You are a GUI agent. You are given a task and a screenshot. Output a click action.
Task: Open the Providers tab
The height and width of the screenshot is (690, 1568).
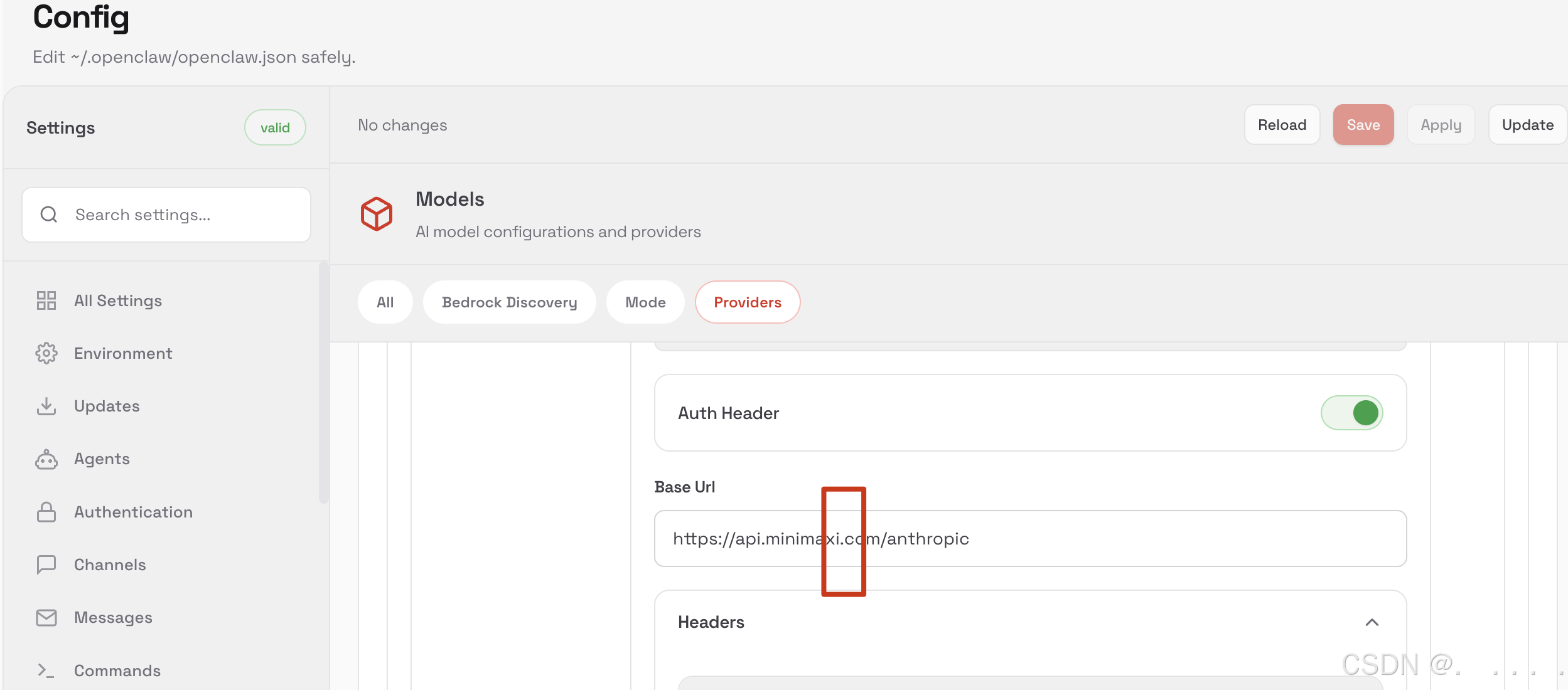click(747, 302)
